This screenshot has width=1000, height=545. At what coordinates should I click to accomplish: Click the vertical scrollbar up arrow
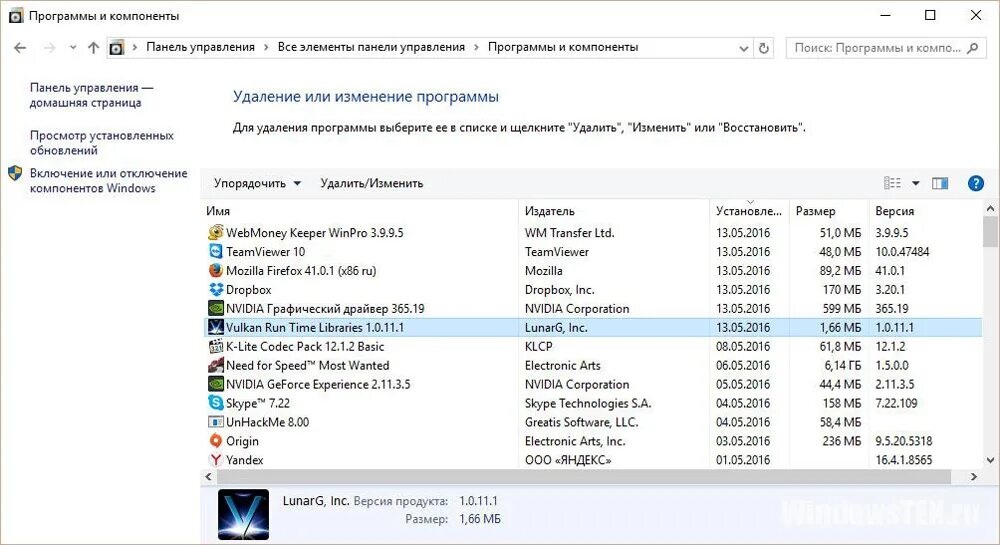pyautogui.click(x=990, y=208)
